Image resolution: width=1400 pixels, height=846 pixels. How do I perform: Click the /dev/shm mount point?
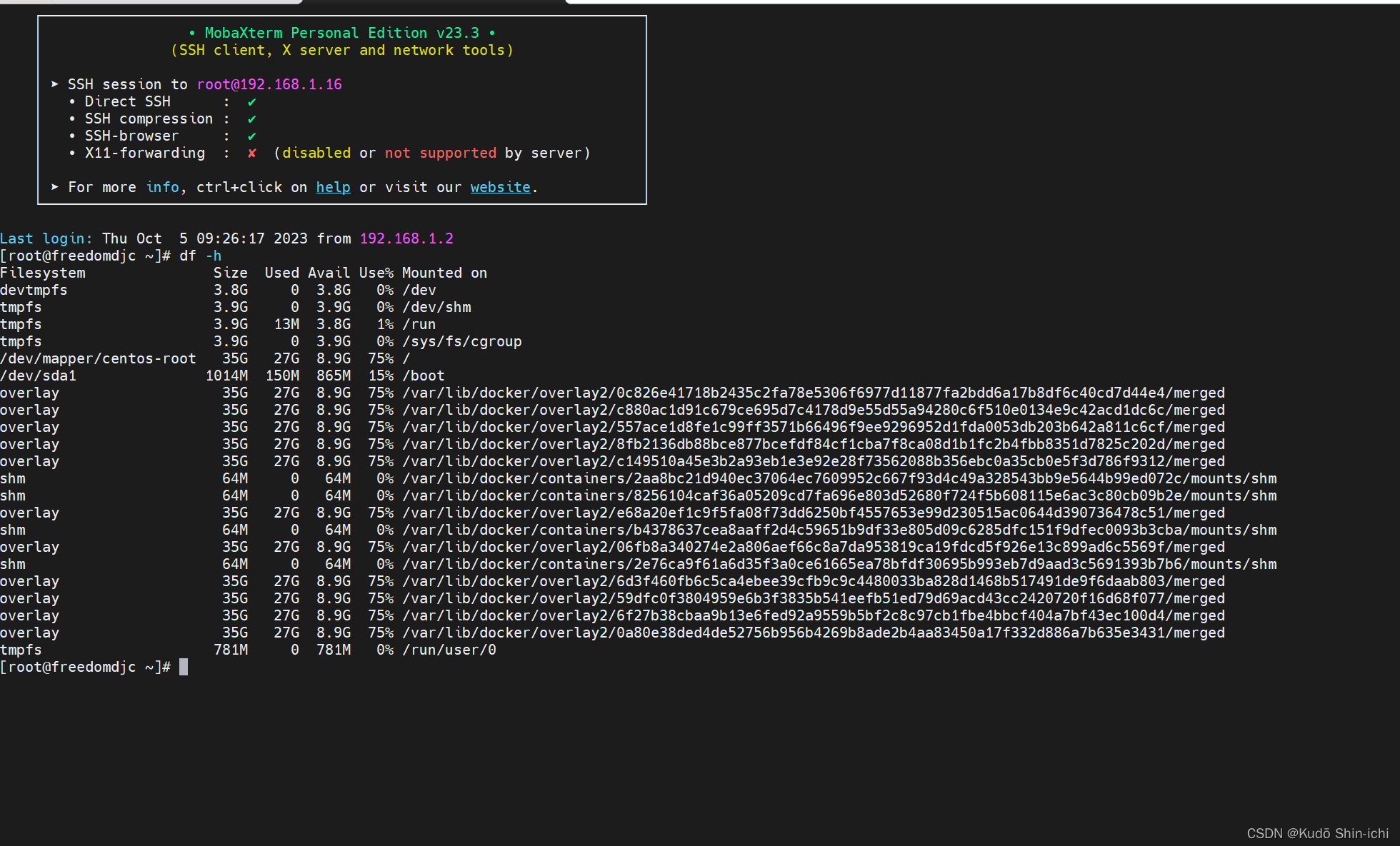436,307
